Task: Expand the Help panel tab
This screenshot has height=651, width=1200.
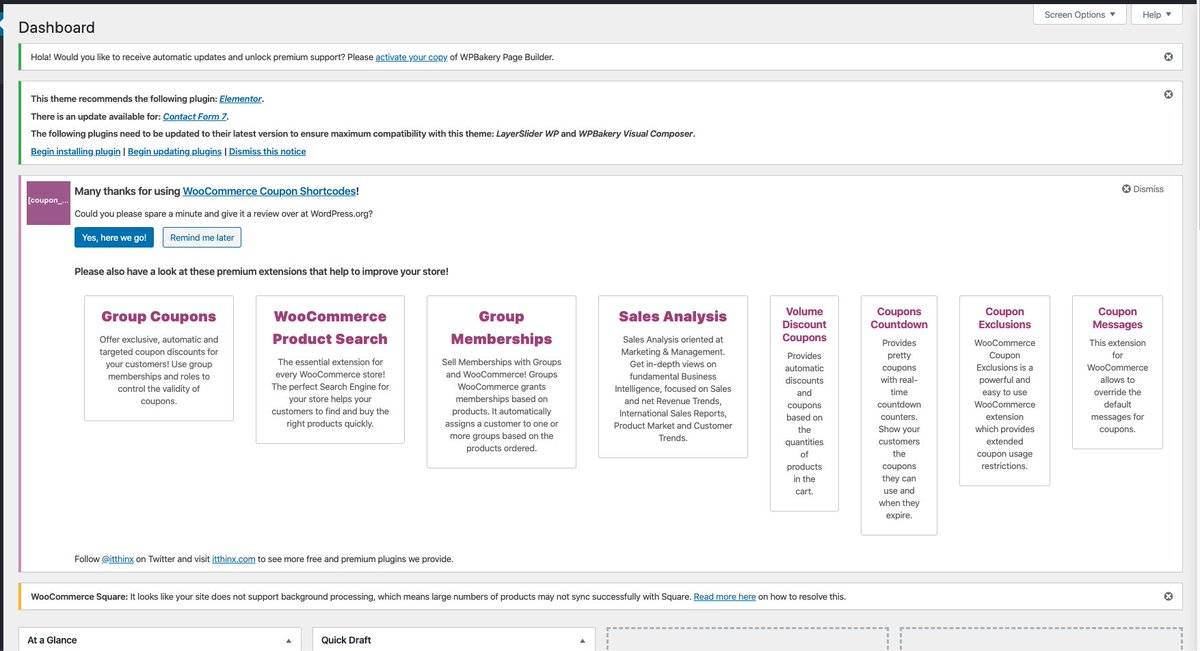Action: [1156, 15]
